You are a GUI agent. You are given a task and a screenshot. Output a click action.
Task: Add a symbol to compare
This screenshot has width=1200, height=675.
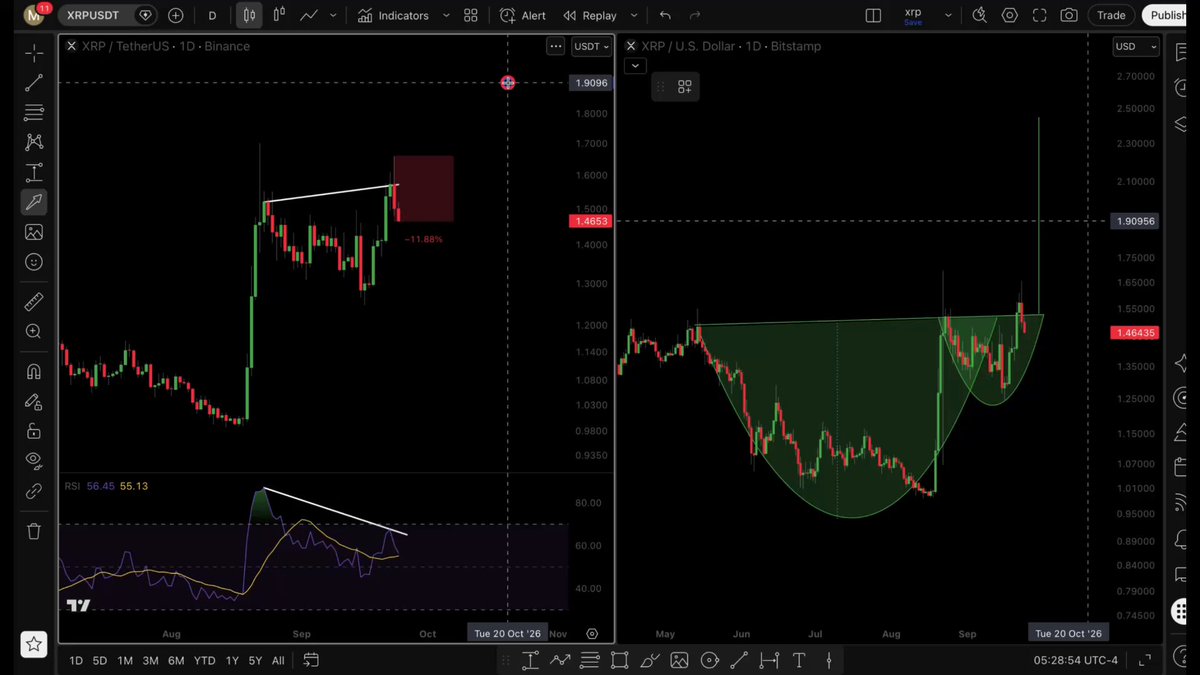coord(176,15)
